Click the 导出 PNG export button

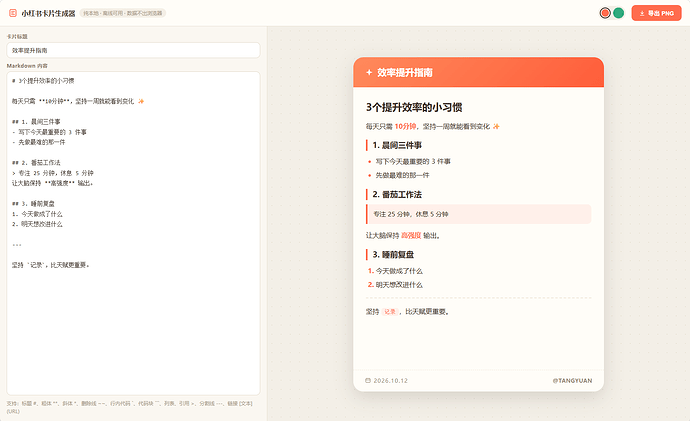(657, 13)
